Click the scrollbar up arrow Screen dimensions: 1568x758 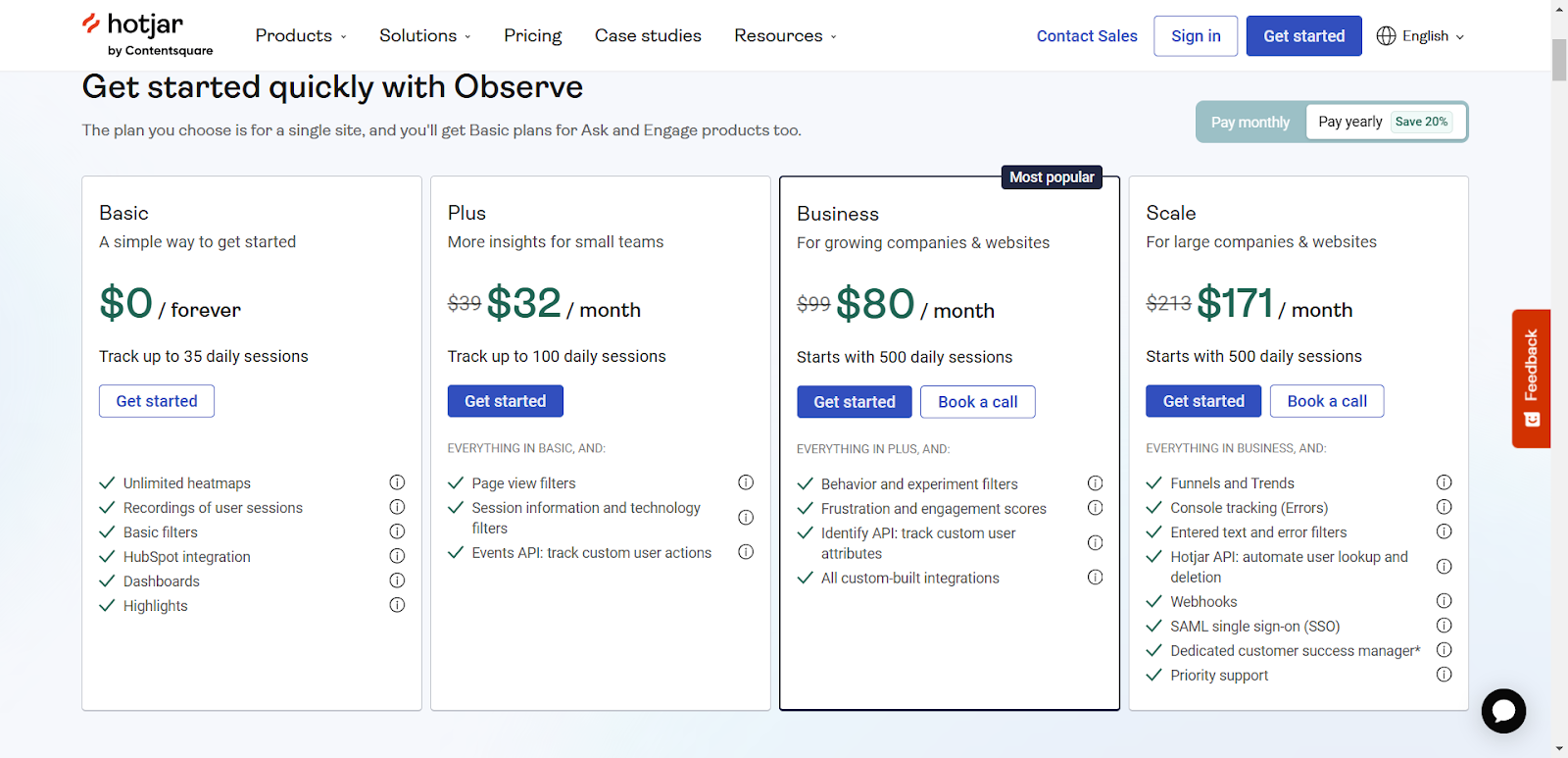[1559, 8]
